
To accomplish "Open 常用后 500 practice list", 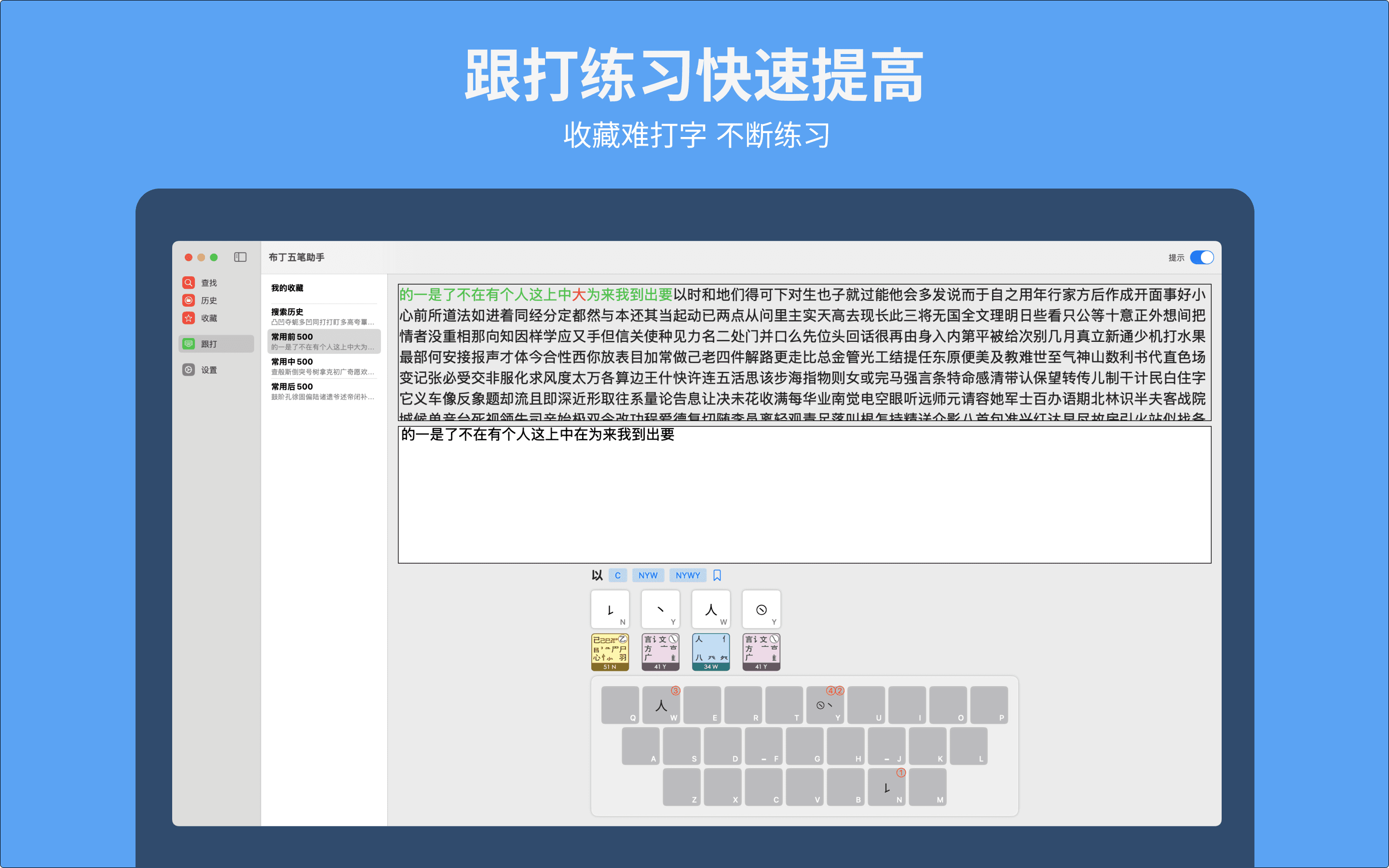I will [323, 391].
